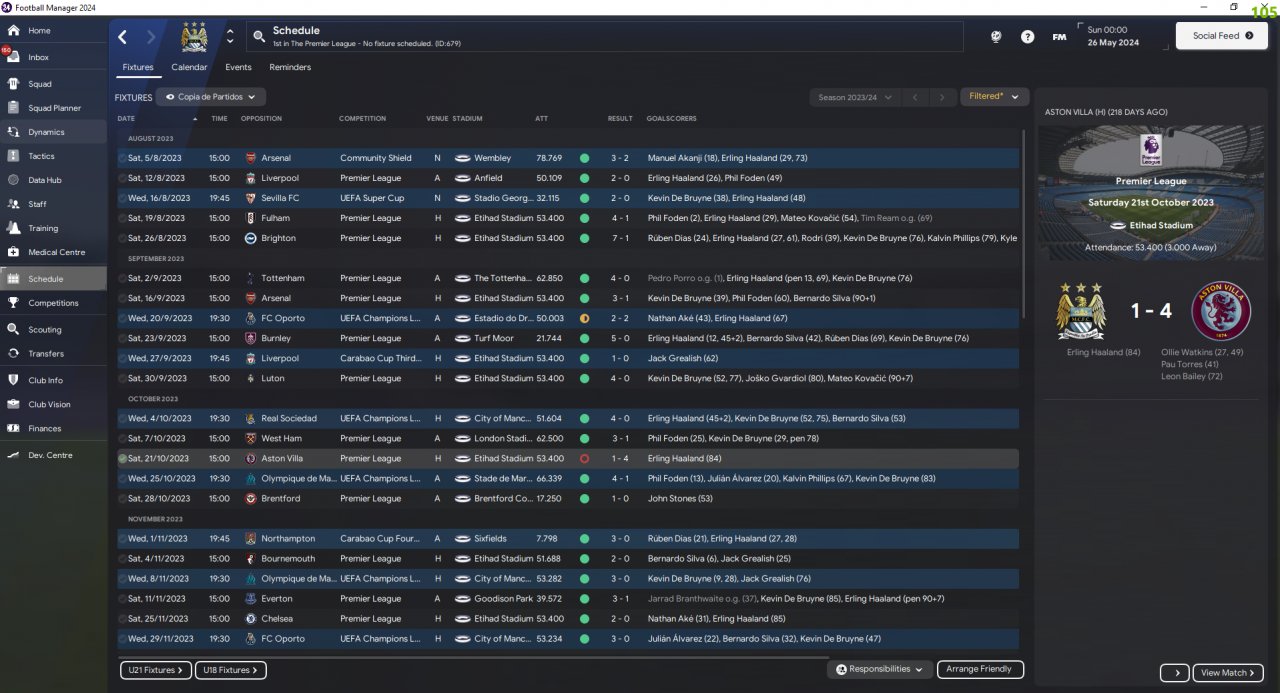The height and width of the screenshot is (693, 1280).
Task: Toggle check circle for Sat, 4/11/2023 row
Action: [122, 558]
